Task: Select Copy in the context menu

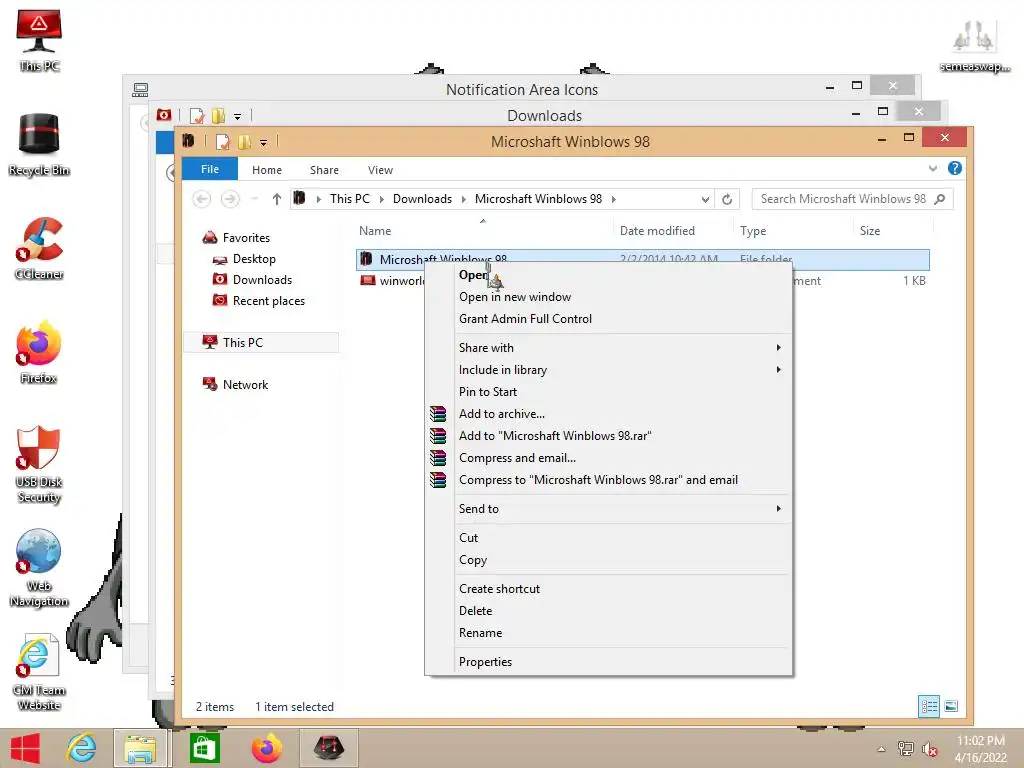Action: (x=609, y=560)
